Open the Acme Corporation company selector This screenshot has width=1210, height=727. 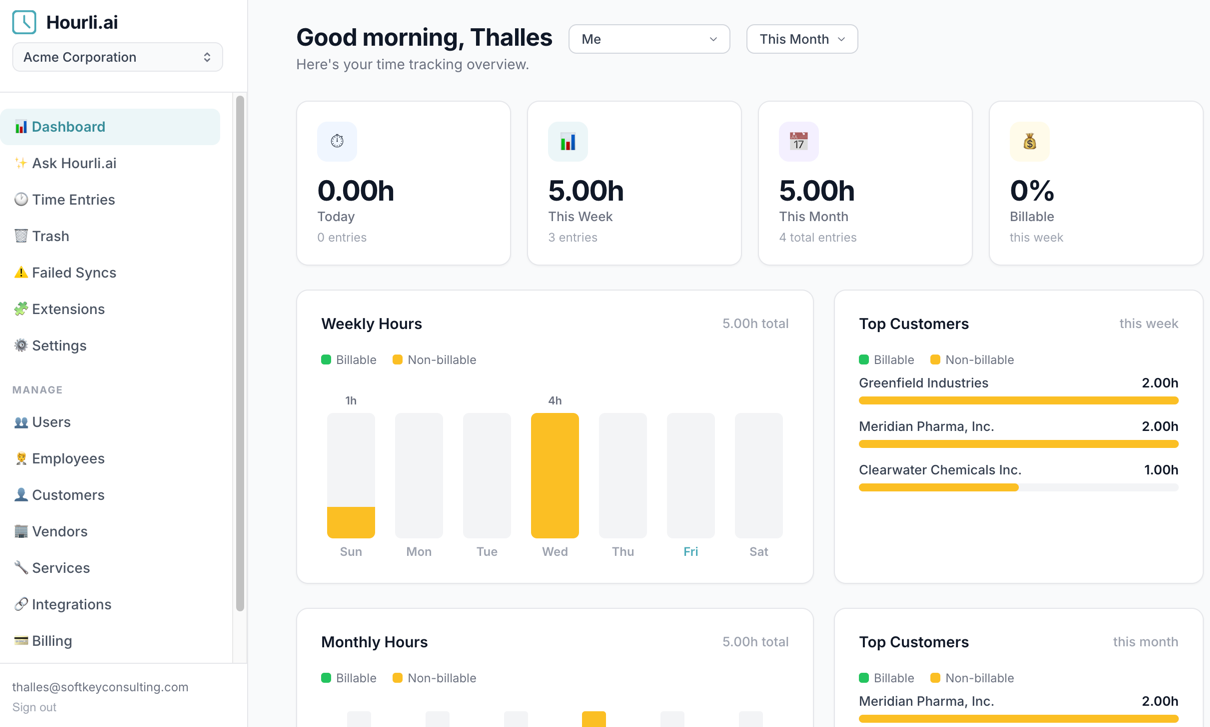click(x=116, y=57)
